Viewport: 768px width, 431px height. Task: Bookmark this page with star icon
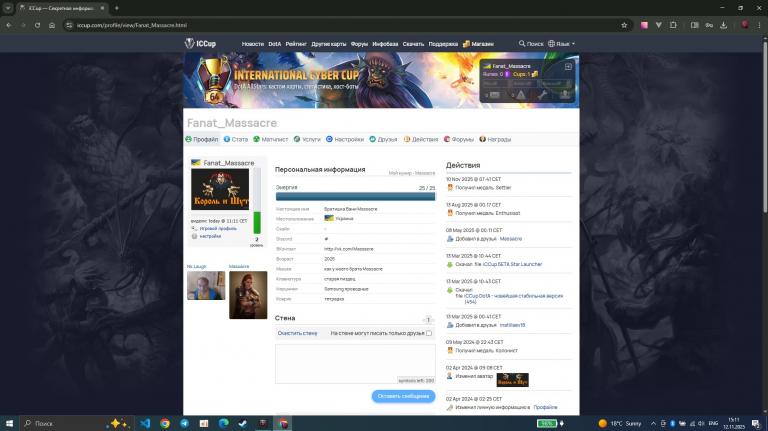pos(624,25)
